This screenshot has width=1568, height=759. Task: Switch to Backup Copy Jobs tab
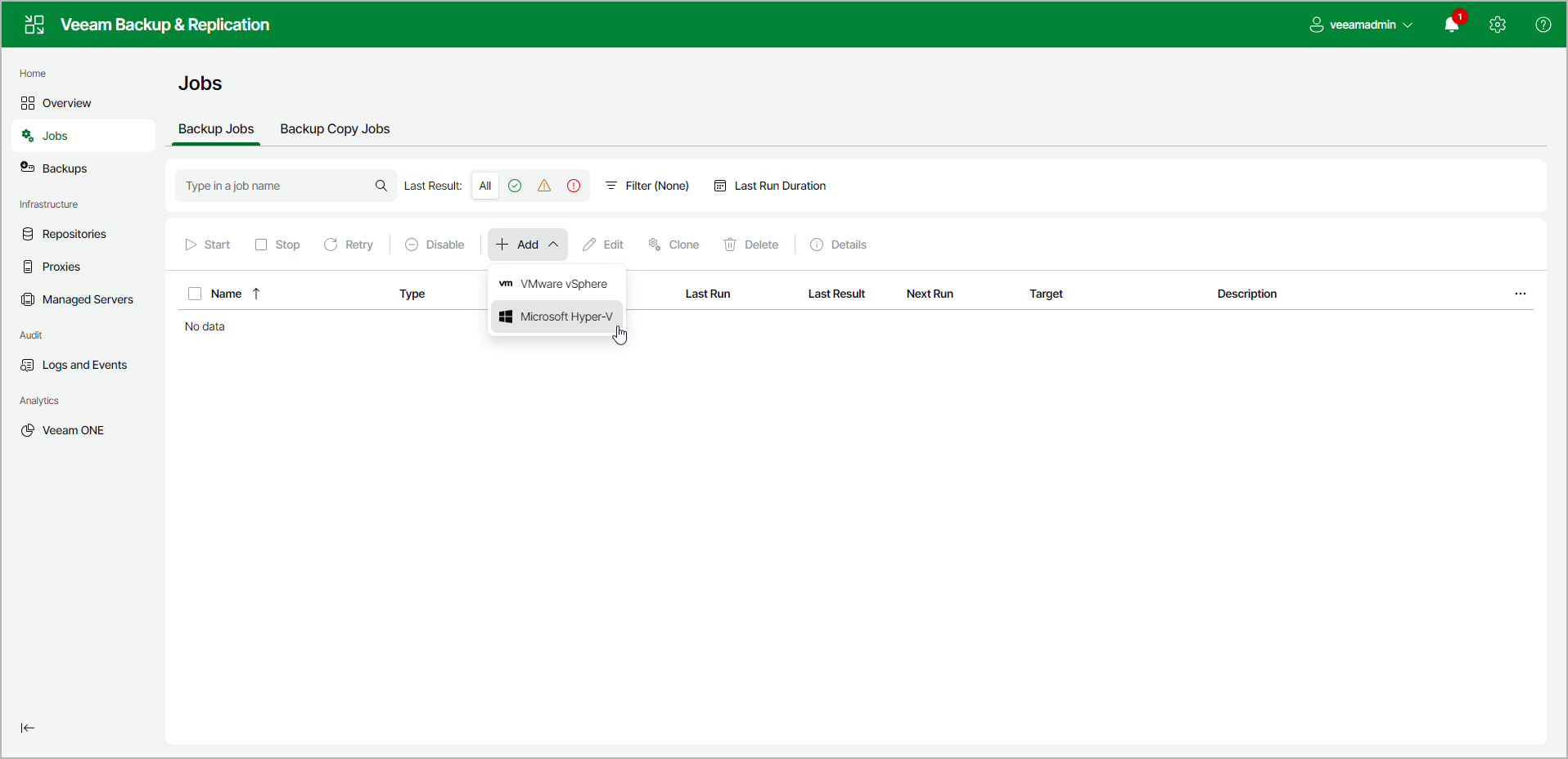point(335,129)
